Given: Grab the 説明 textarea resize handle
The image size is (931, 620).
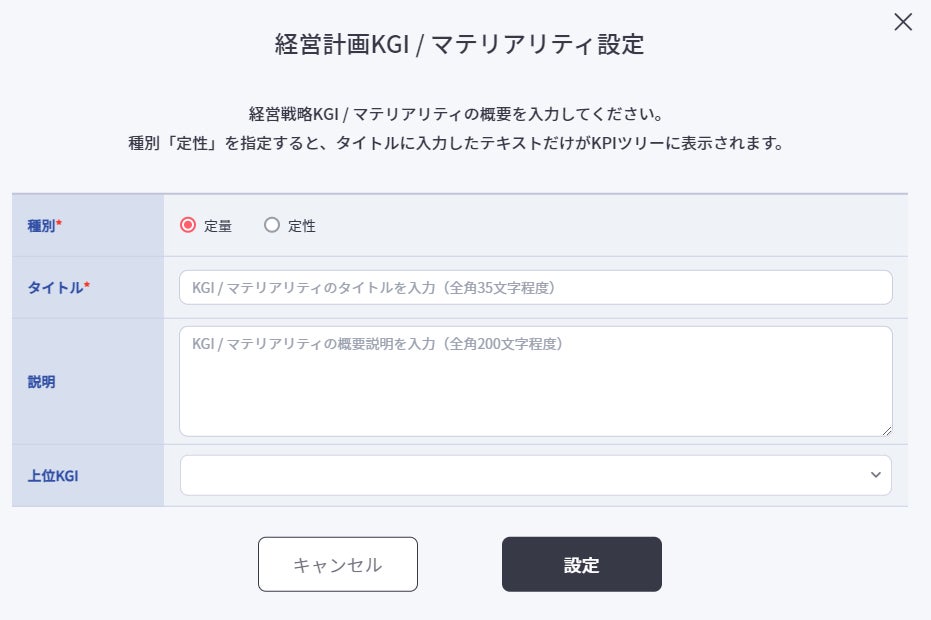Looking at the screenshot, I should [886, 430].
